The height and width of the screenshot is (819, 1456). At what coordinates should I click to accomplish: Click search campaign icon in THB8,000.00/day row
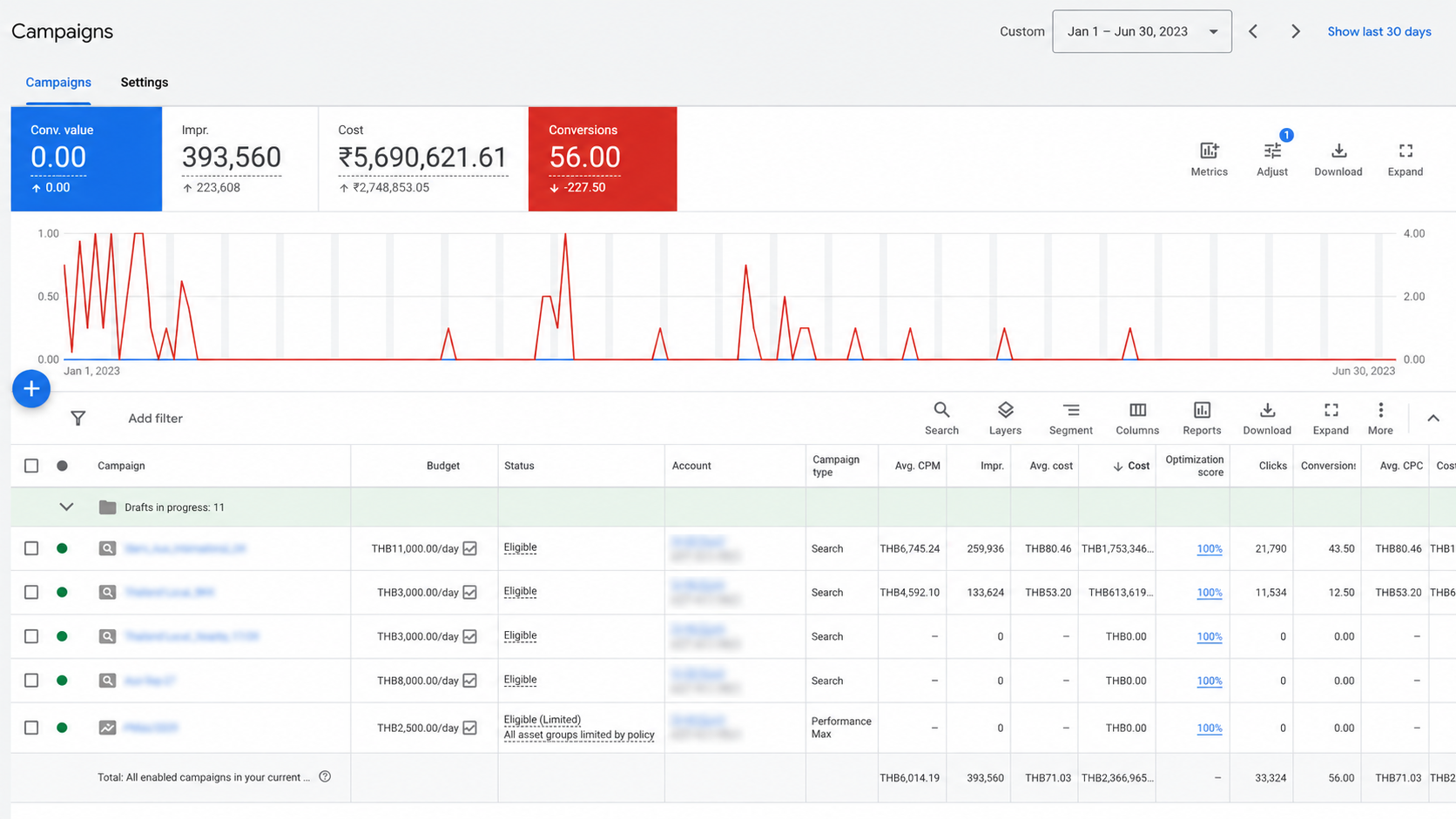coord(107,681)
